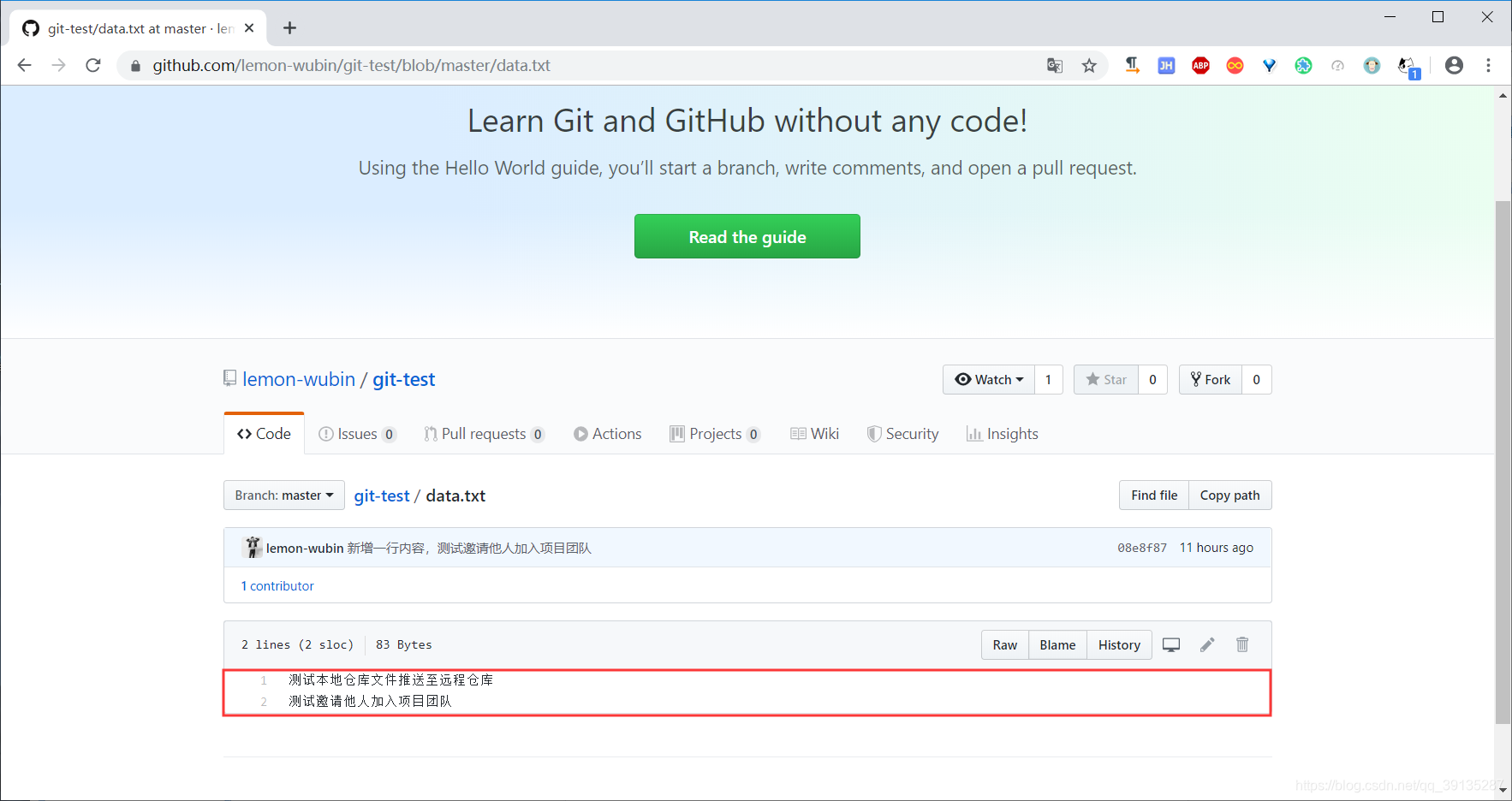Click lemon-wubin's commit avatar
1512x801 pixels.
click(252, 548)
